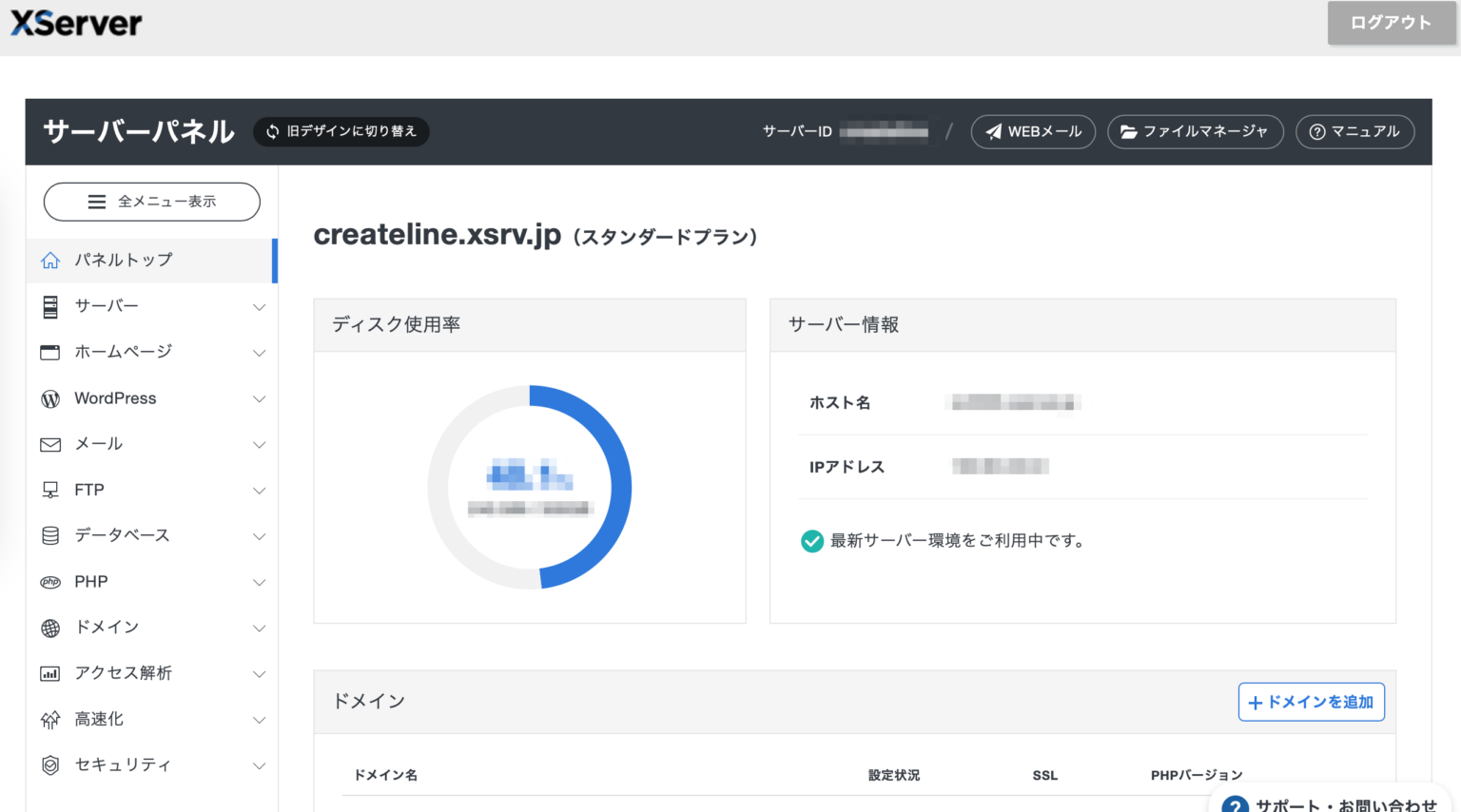Click the メール envelope icon in sidebar
This screenshot has height=812, width=1461.
click(x=49, y=444)
